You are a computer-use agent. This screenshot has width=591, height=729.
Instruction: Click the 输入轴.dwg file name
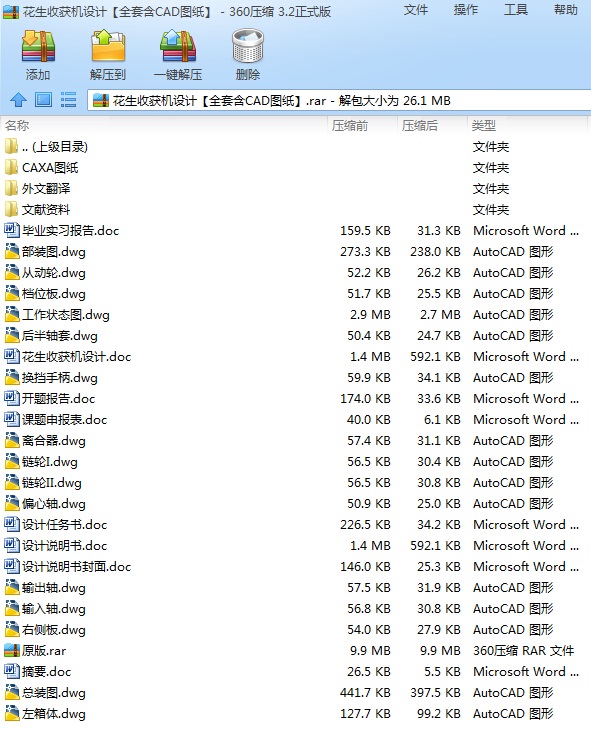54,609
